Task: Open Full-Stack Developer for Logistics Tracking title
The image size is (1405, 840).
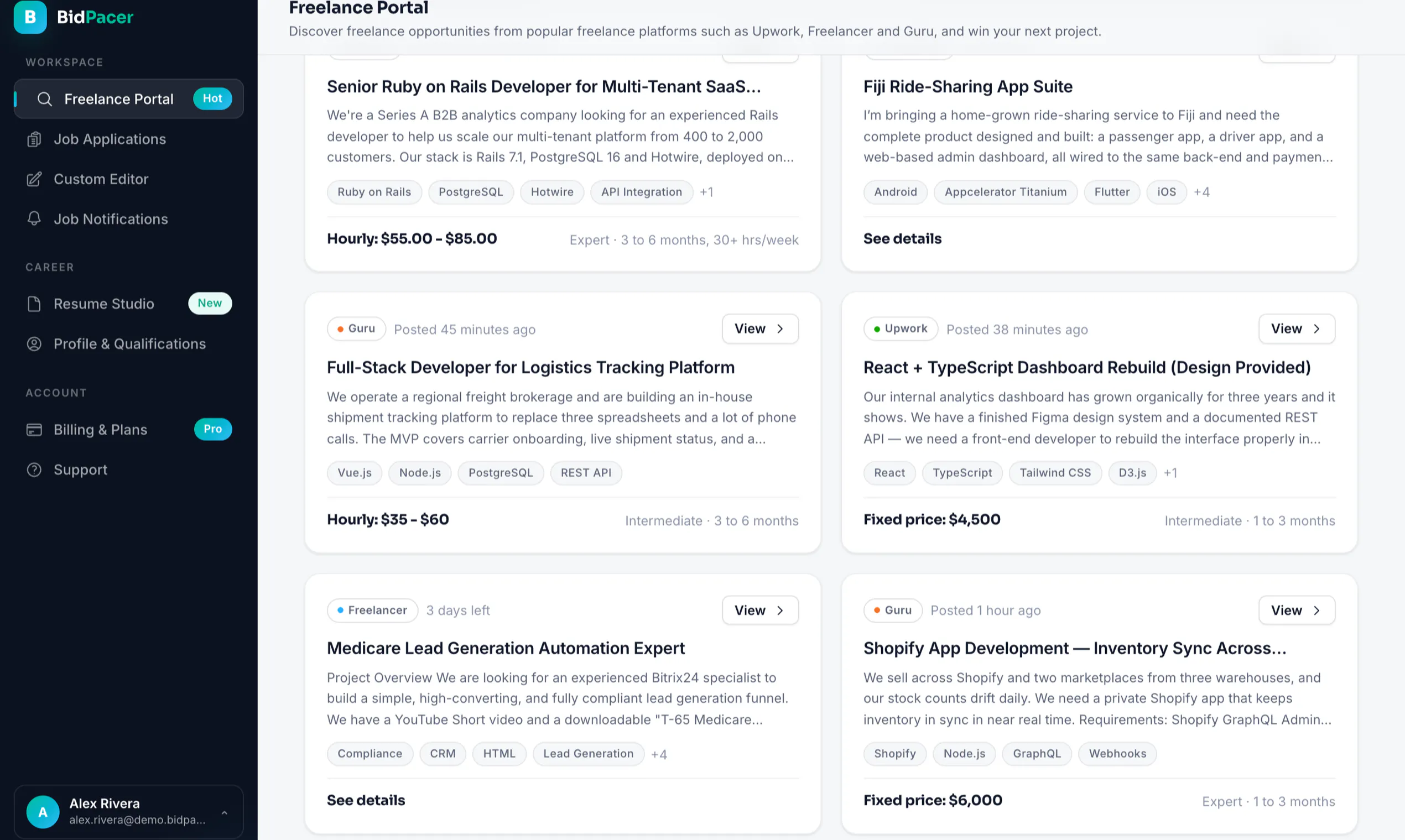Action: pyautogui.click(x=530, y=368)
